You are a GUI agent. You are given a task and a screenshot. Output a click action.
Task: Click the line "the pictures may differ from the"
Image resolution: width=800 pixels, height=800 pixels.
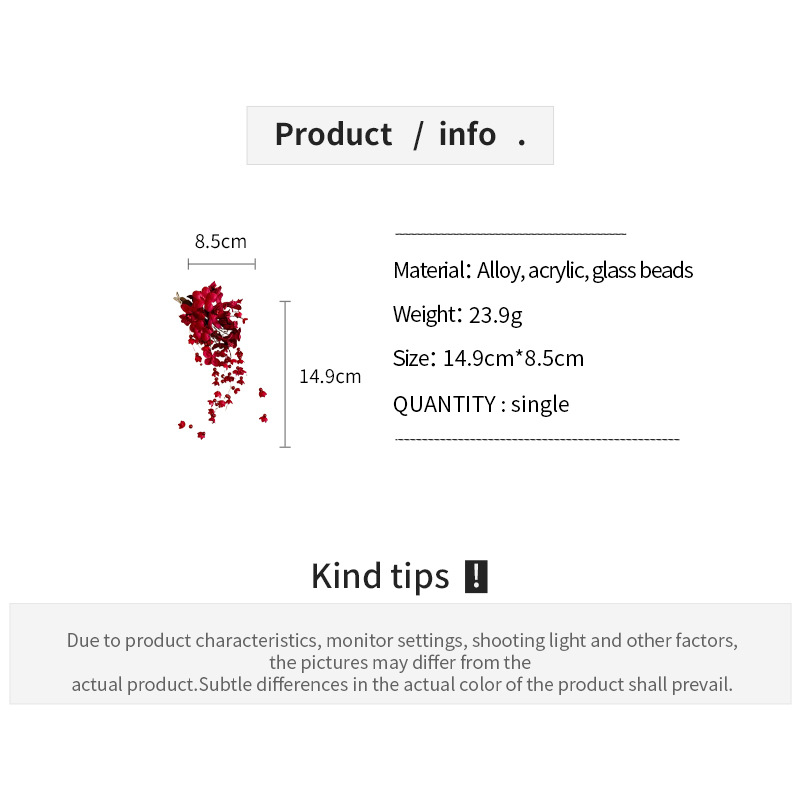tap(400, 662)
